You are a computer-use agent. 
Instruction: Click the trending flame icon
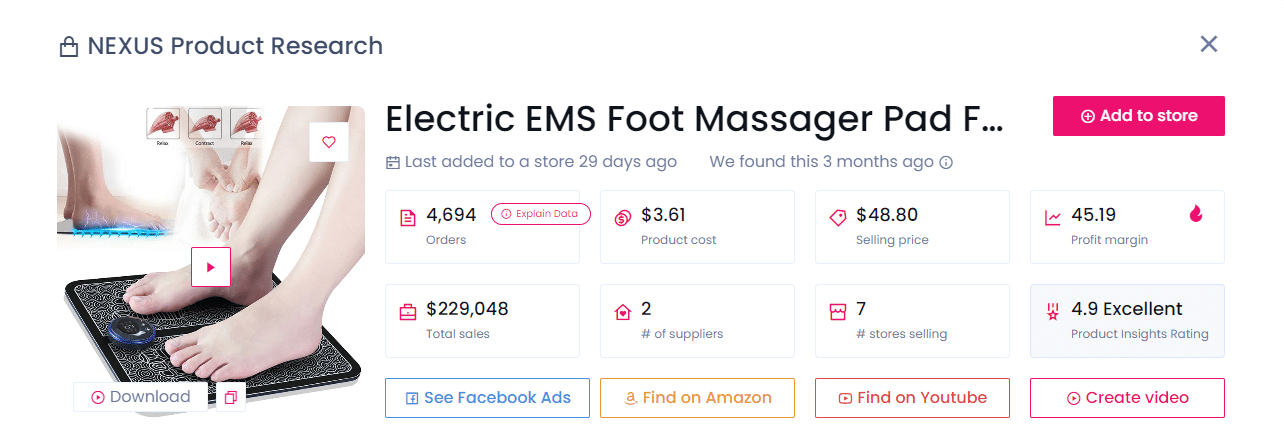tap(1196, 214)
